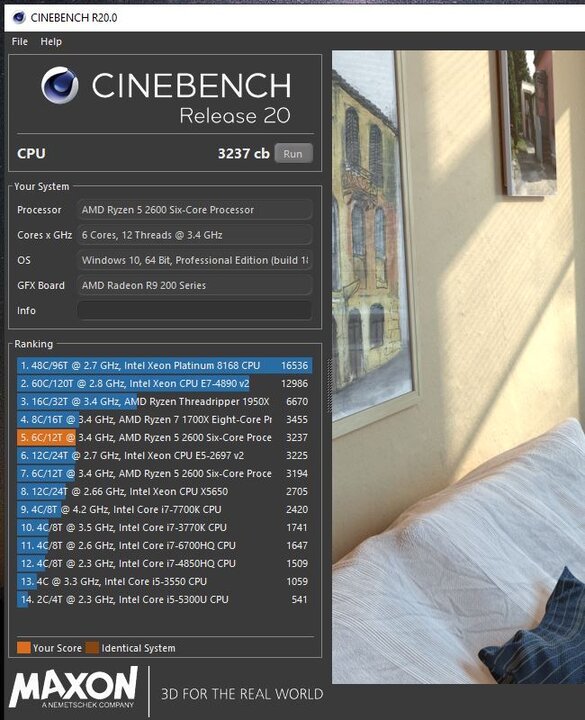Click the panel splitter grip beside the ranking
Screen dimensions: 585x720
pos(329,386)
